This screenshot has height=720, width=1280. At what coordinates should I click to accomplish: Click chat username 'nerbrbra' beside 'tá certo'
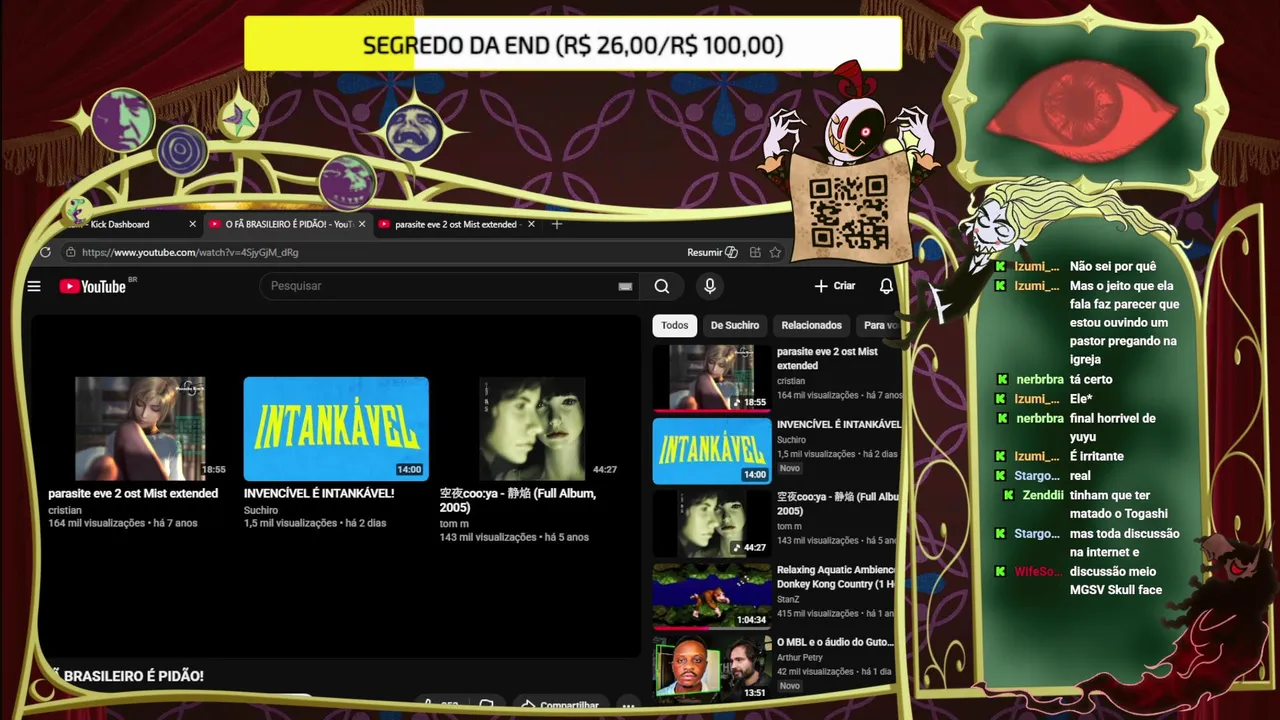click(1040, 379)
